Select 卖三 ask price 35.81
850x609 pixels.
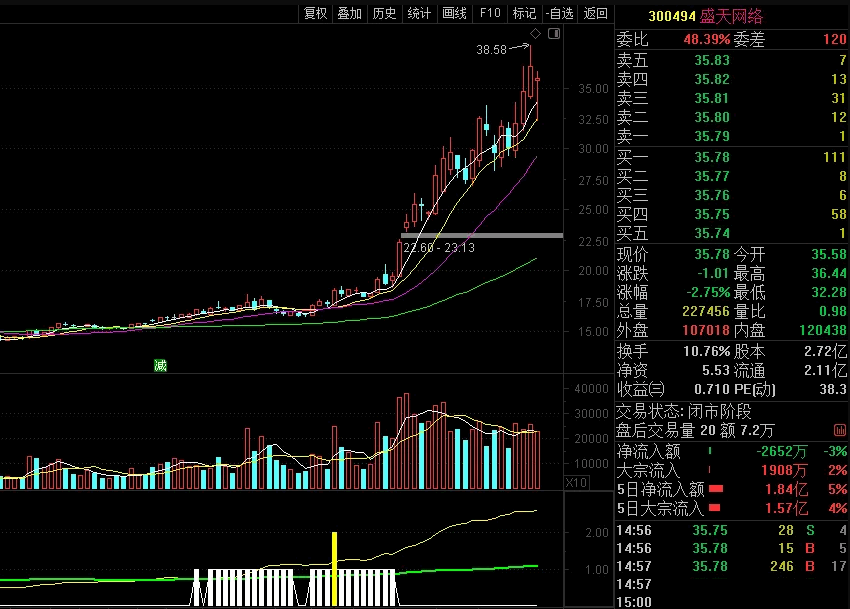712,98
